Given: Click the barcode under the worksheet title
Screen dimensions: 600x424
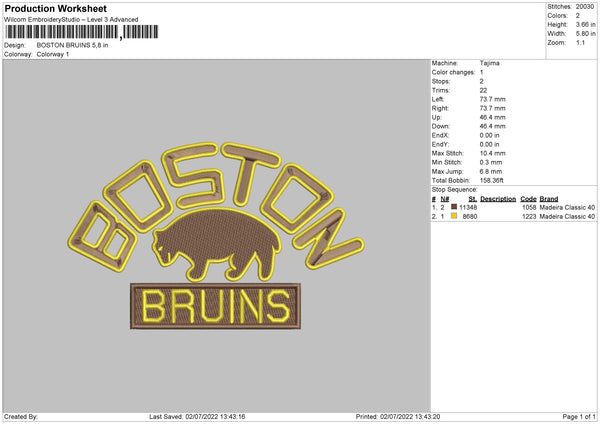Looking at the screenshot, I should tap(82, 32).
